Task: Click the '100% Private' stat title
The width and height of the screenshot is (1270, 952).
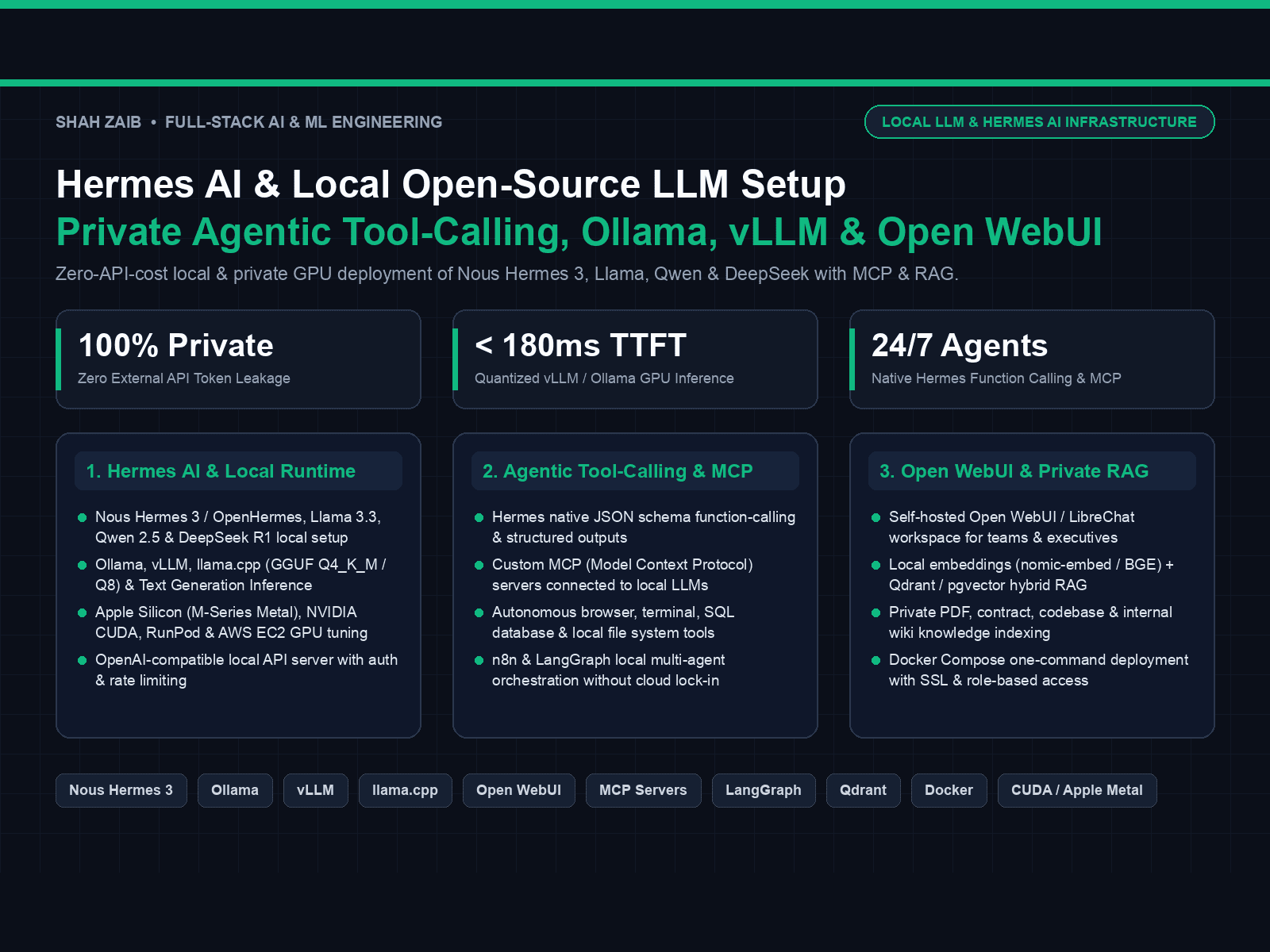Action: pyautogui.click(x=175, y=345)
